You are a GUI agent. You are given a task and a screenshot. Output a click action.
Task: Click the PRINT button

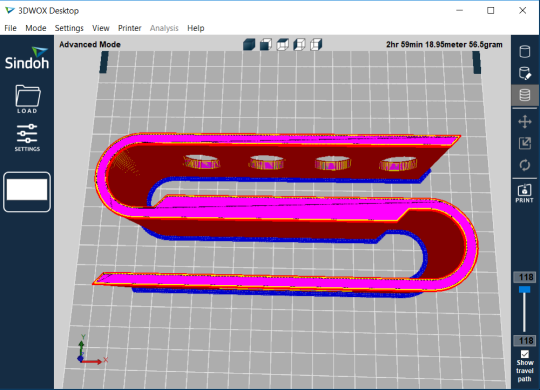coord(525,193)
